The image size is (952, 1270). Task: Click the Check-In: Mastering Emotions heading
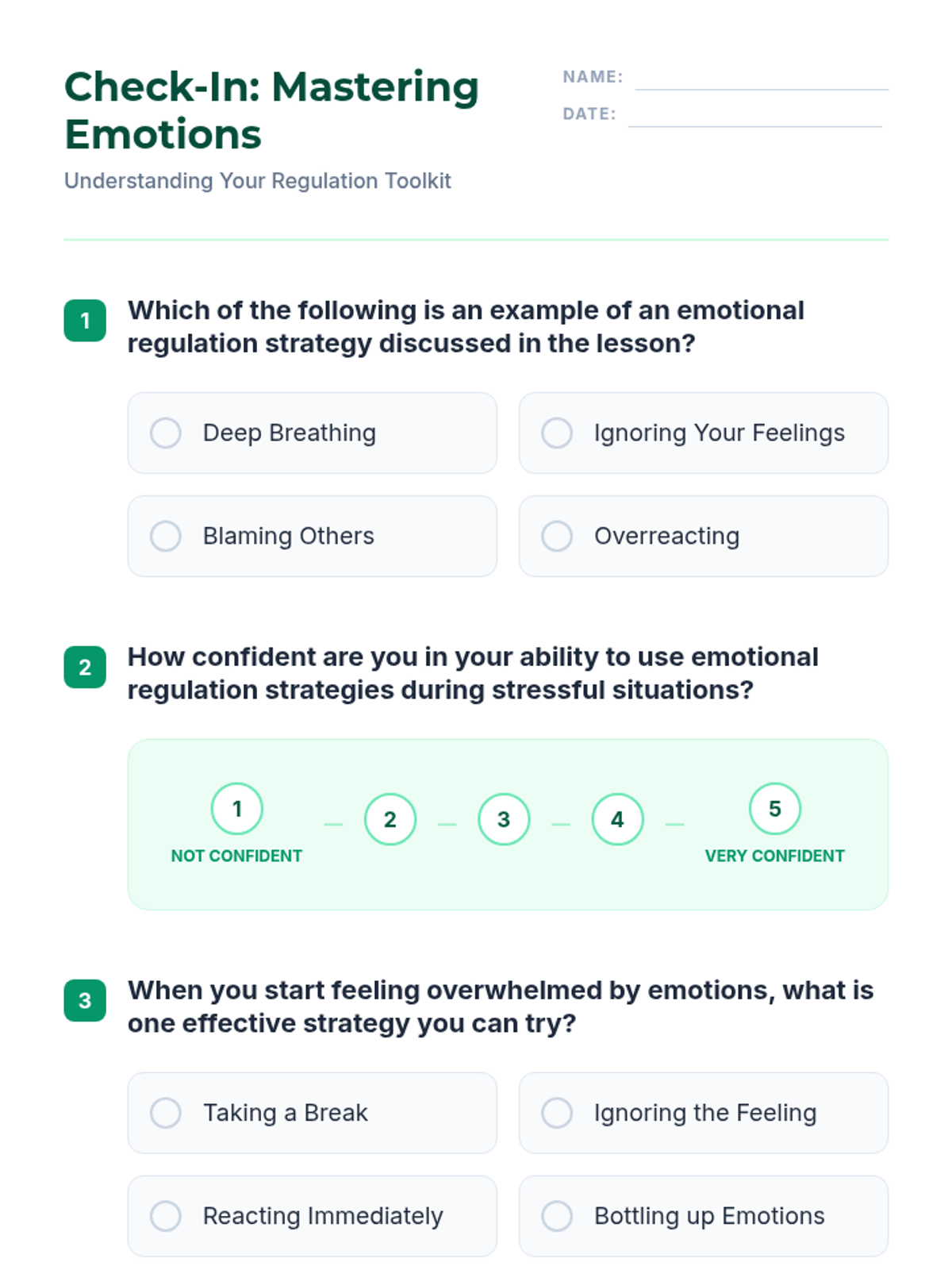click(x=271, y=110)
